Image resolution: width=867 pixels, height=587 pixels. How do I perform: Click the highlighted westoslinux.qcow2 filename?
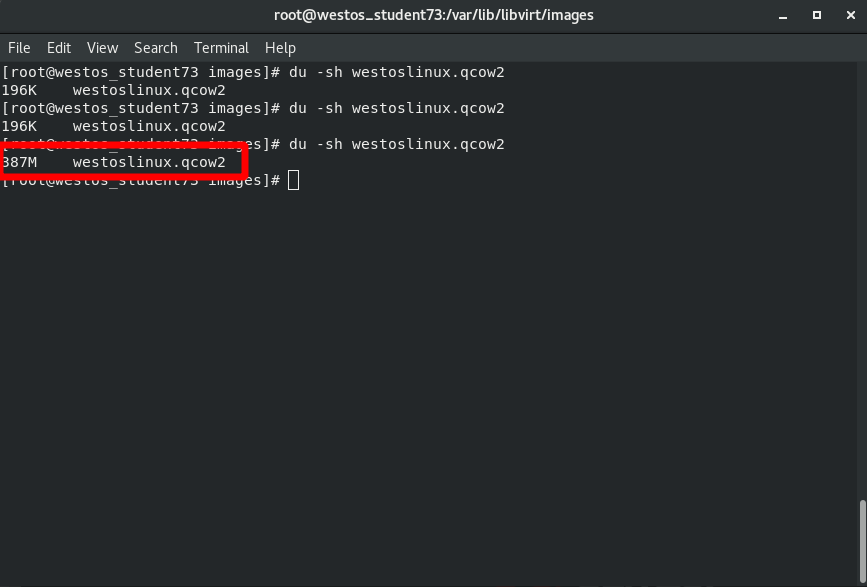pos(149,162)
